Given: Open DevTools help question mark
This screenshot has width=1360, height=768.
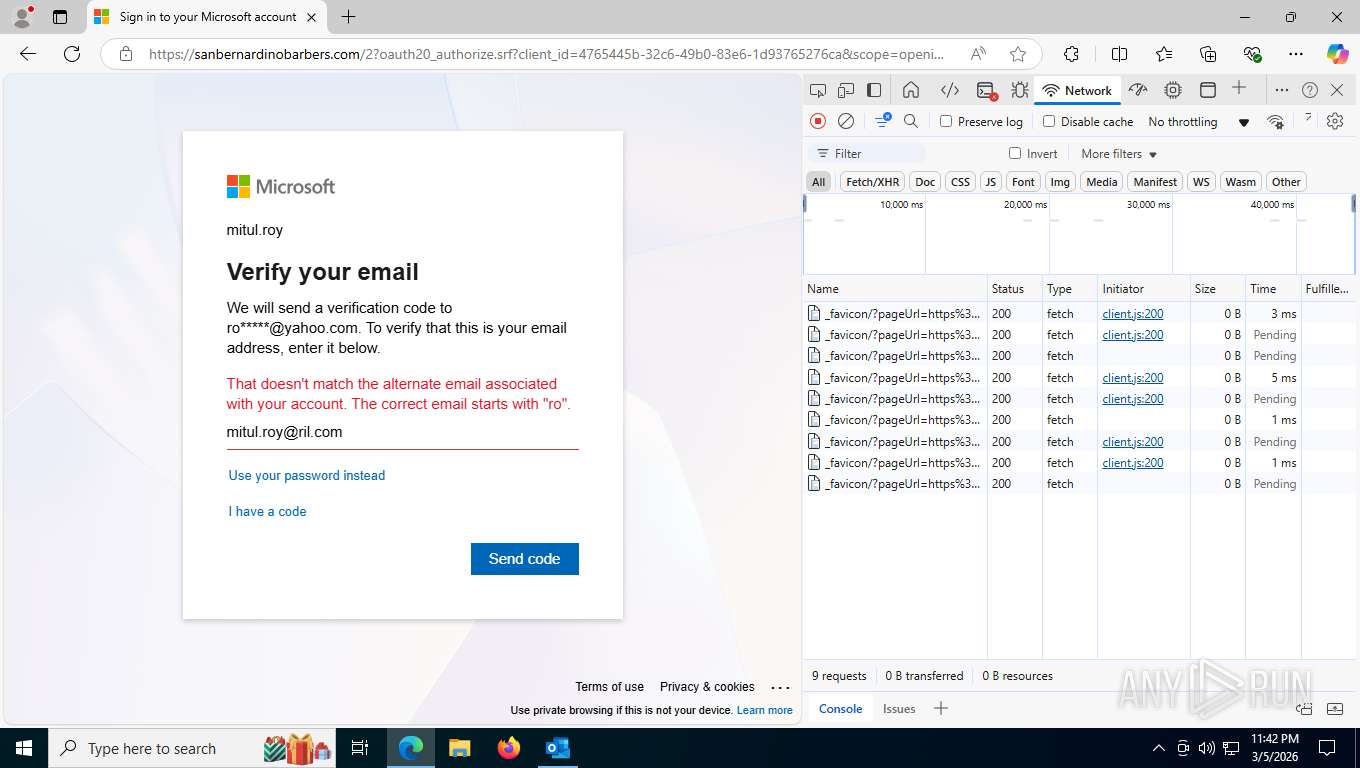Looking at the screenshot, I should (x=1310, y=90).
